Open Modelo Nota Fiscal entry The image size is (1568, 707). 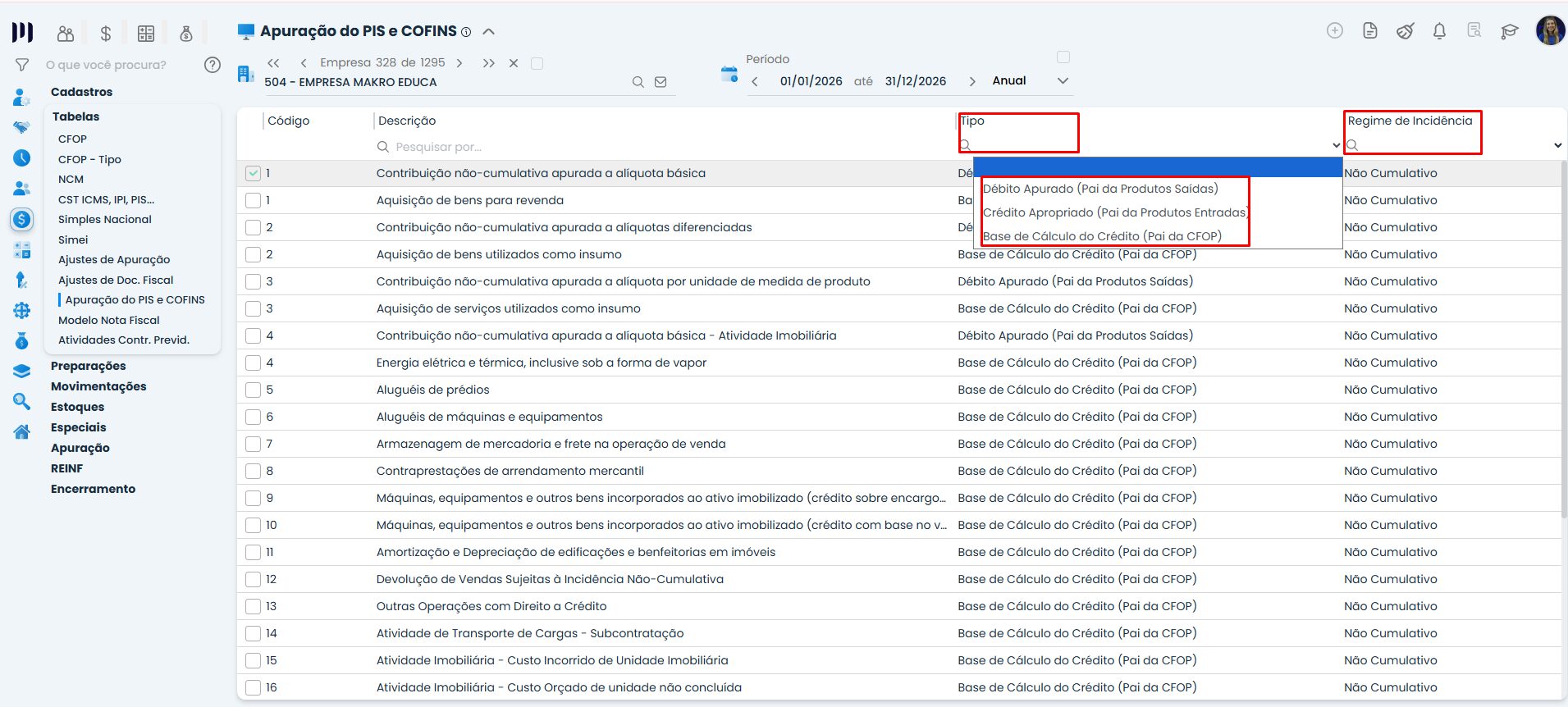pos(109,320)
